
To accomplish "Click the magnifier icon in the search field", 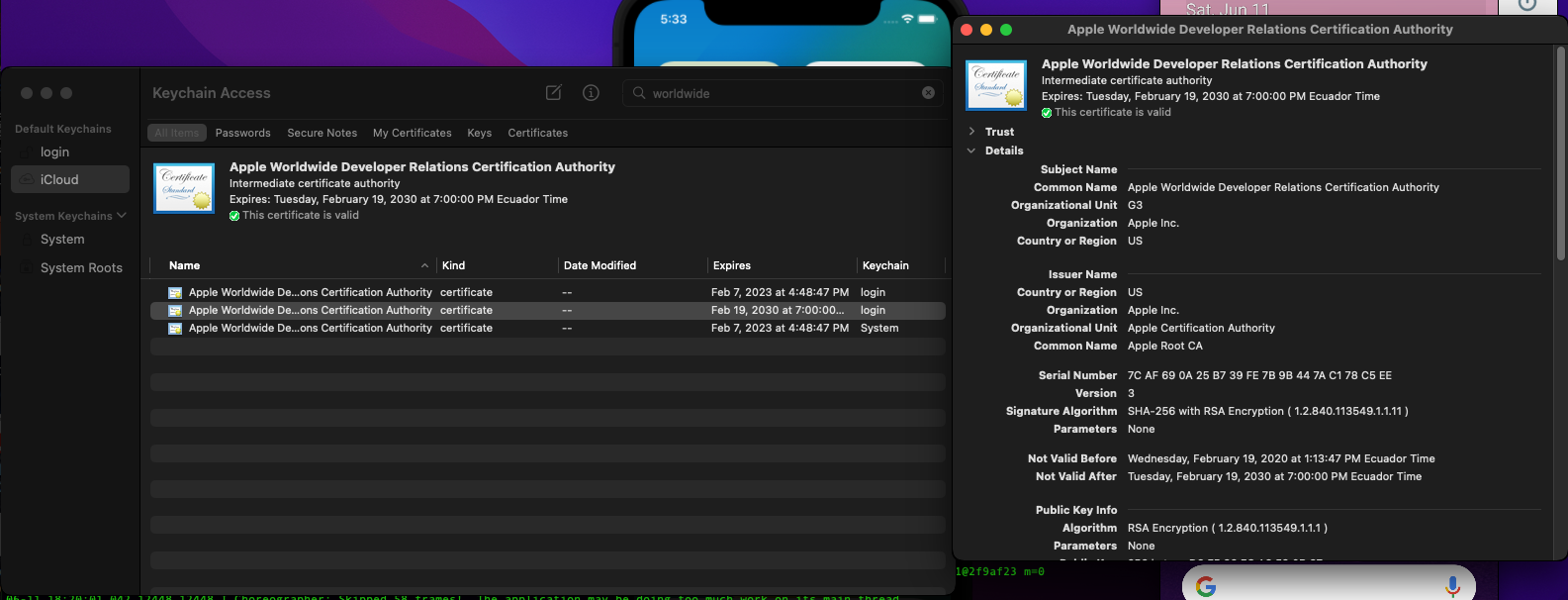I will pyautogui.click(x=639, y=93).
